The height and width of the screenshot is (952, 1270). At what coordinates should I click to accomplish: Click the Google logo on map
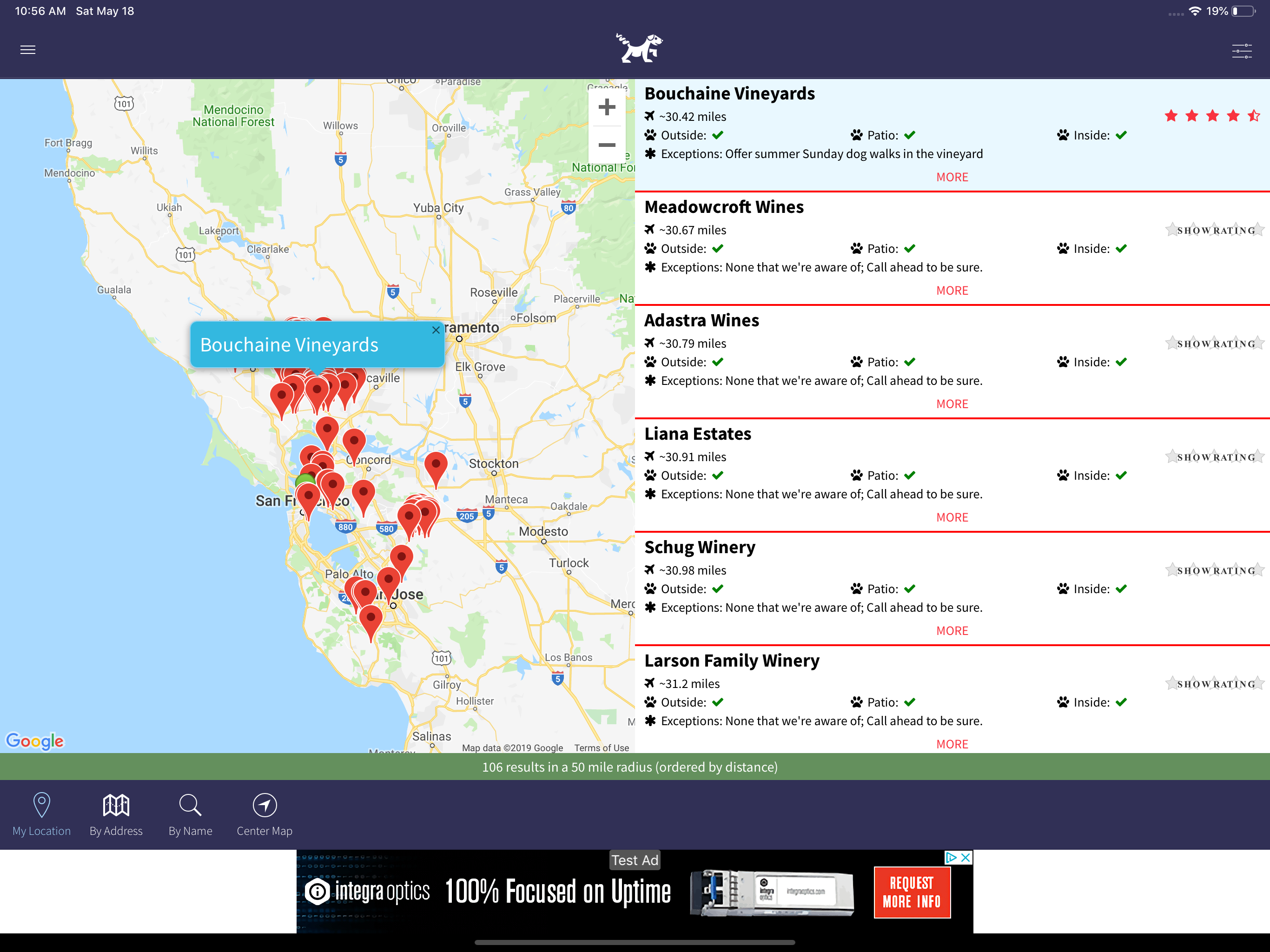[35, 740]
